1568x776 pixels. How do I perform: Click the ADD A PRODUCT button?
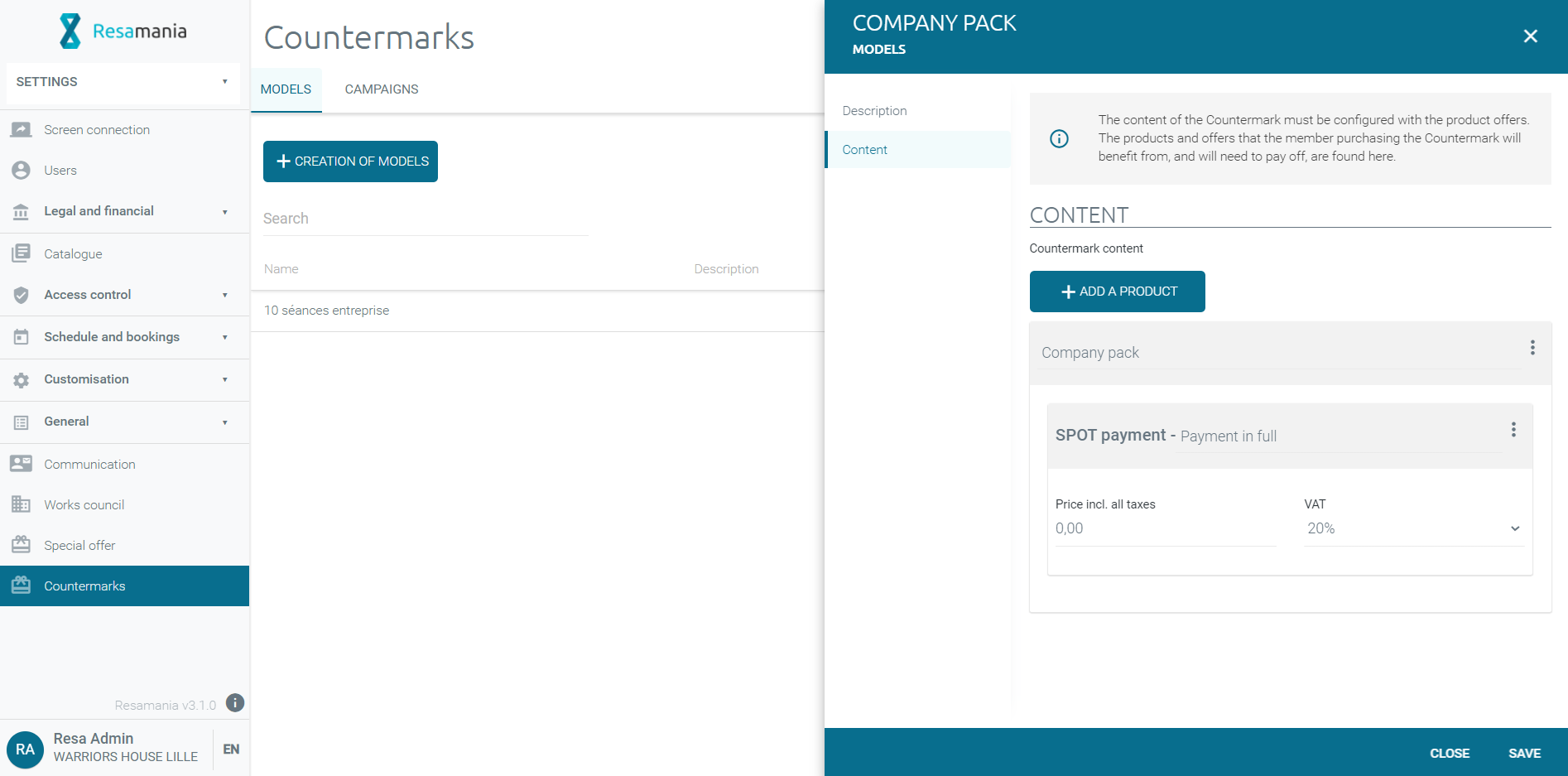click(1117, 292)
